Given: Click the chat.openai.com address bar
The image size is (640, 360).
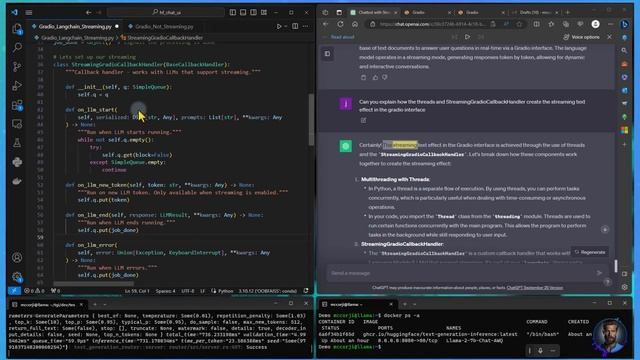Looking at the screenshot, I should [433, 24].
